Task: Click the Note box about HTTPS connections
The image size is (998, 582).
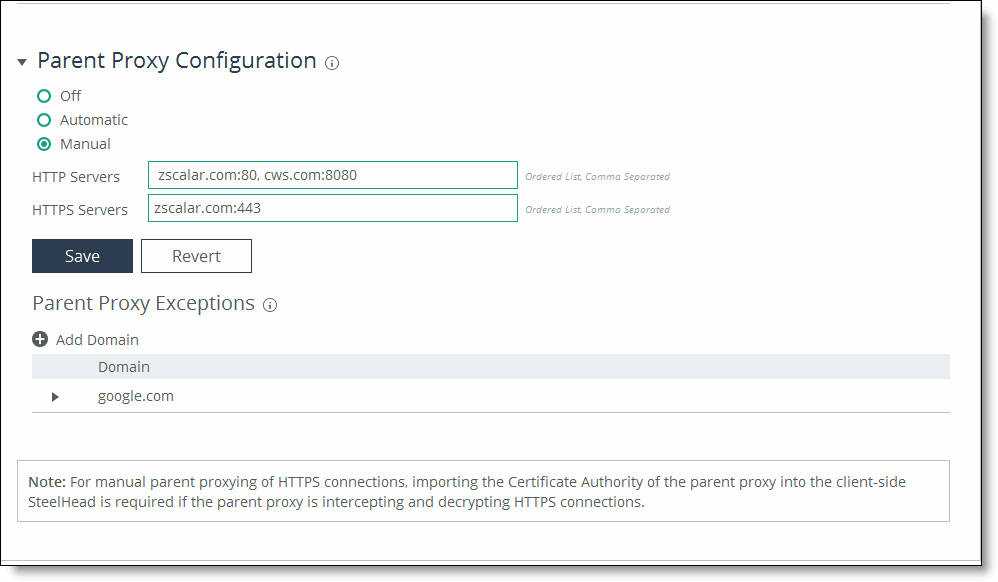Action: pos(483,491)
